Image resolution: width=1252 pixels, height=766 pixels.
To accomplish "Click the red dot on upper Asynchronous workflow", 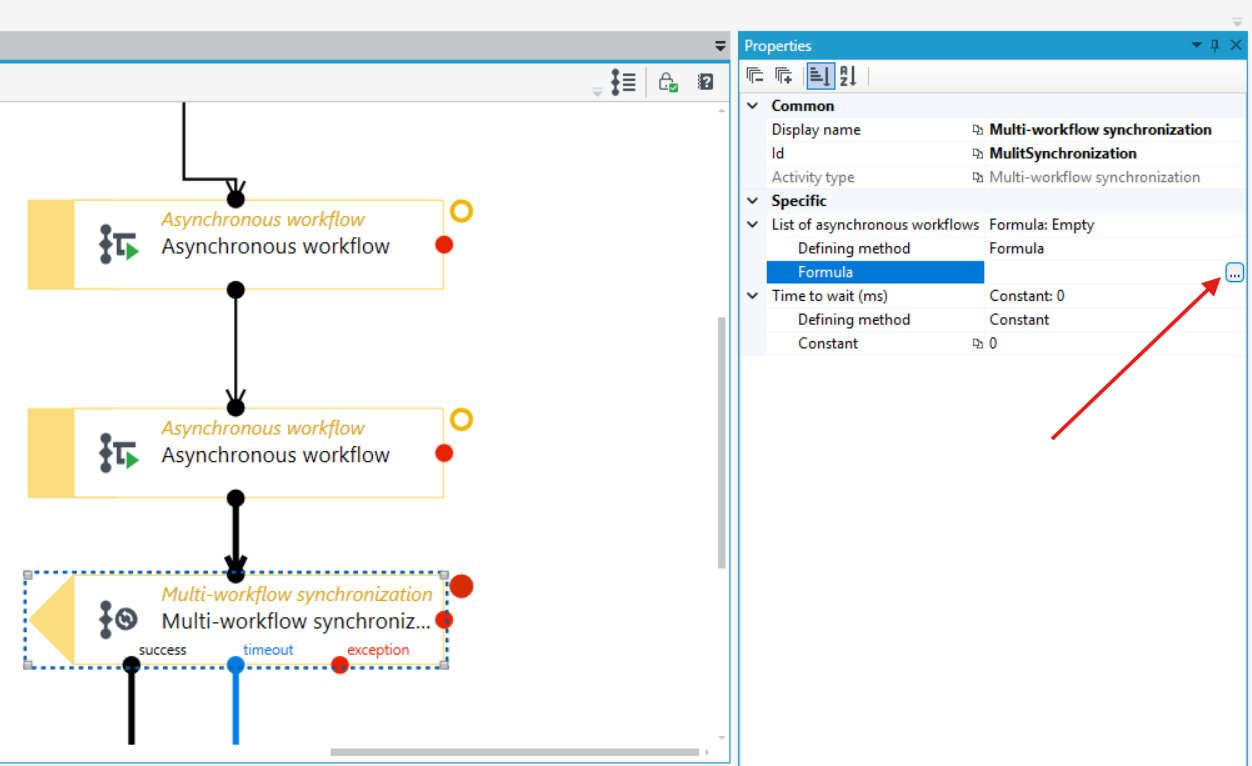I will point(444,244).
